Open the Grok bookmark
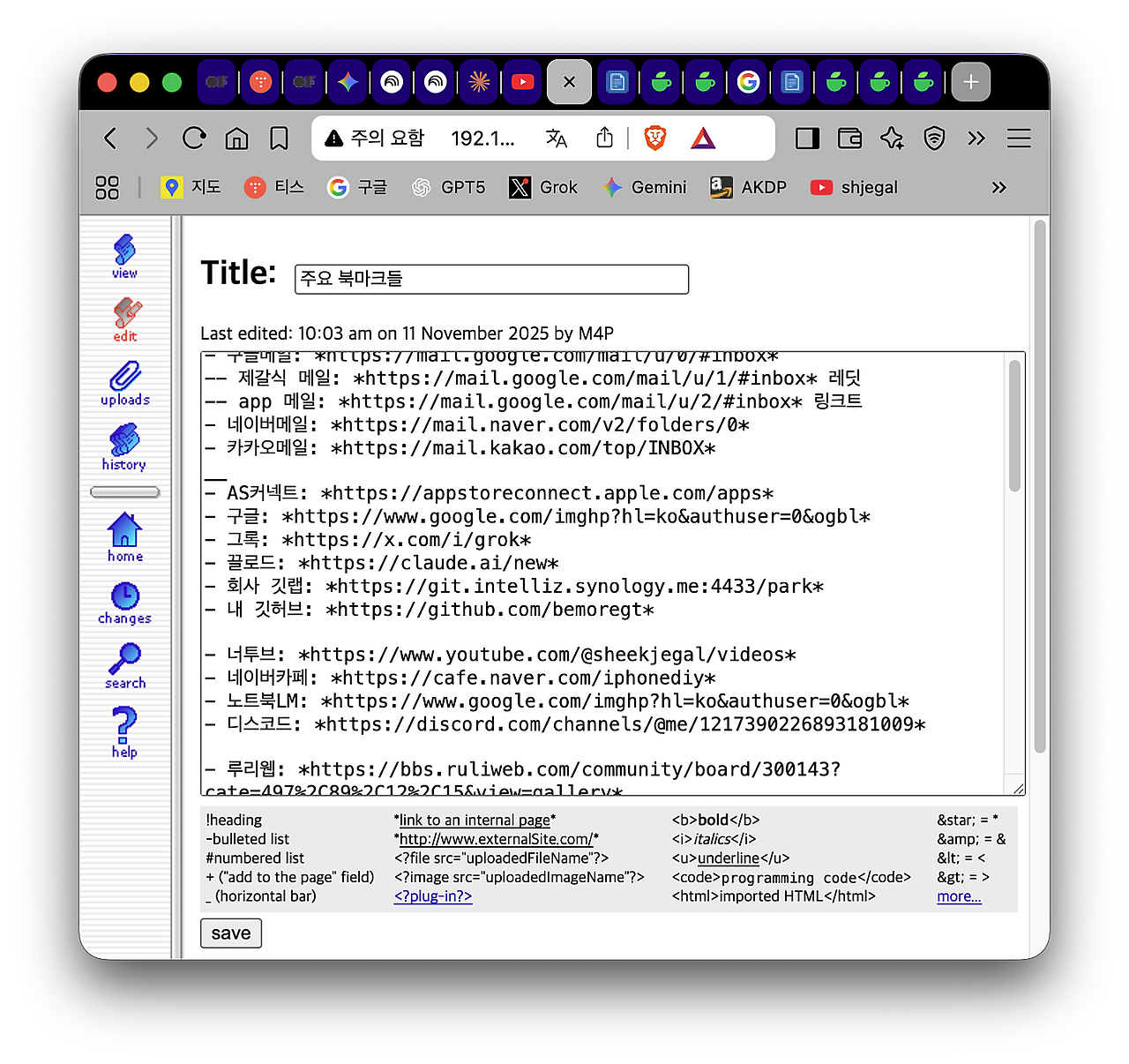1129x1064 pixels. (x=543, y=187)
